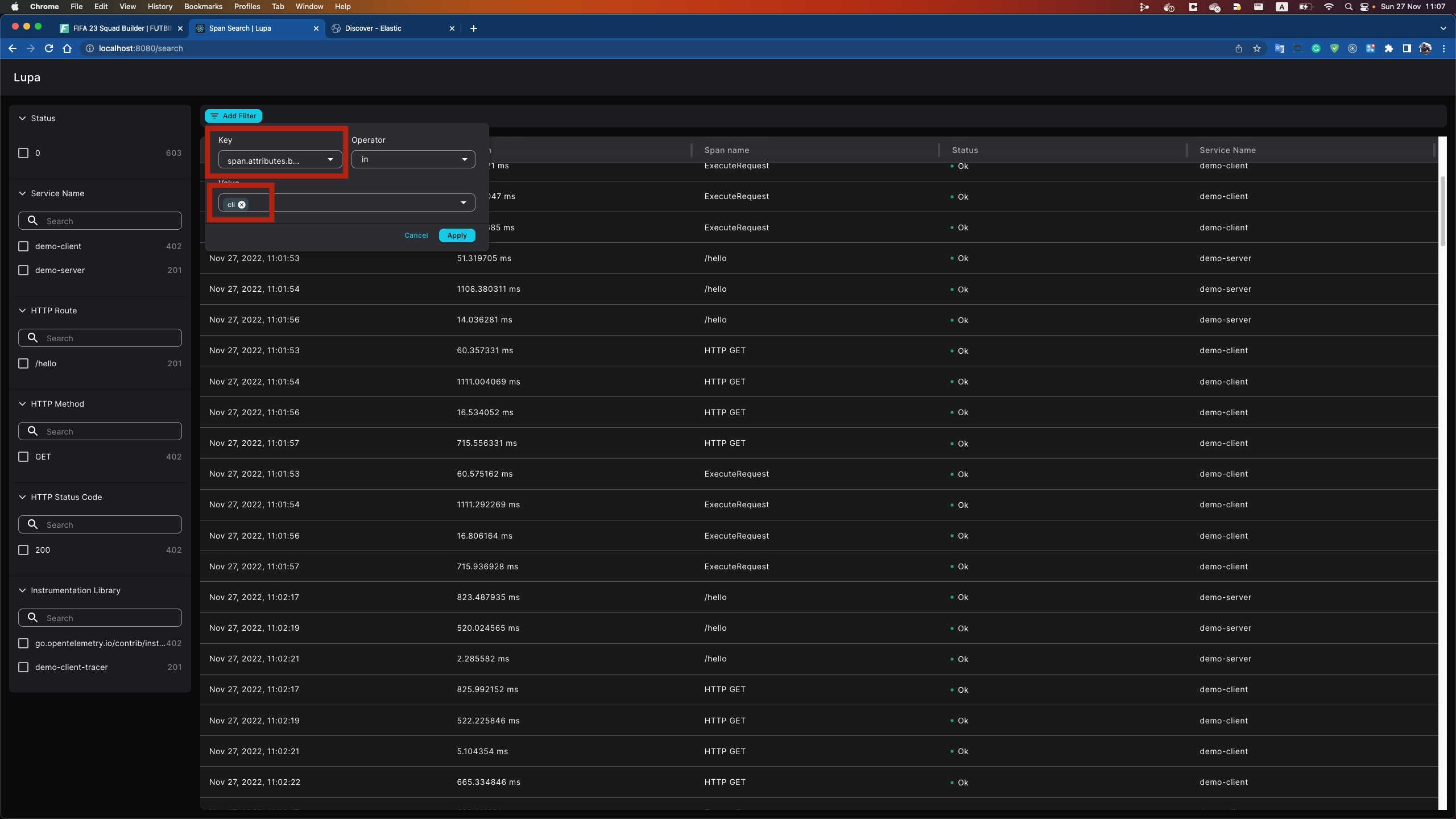Click the browser back navigation arrow
Screen dimensions: 1456x819
click(x=13, y=48)
